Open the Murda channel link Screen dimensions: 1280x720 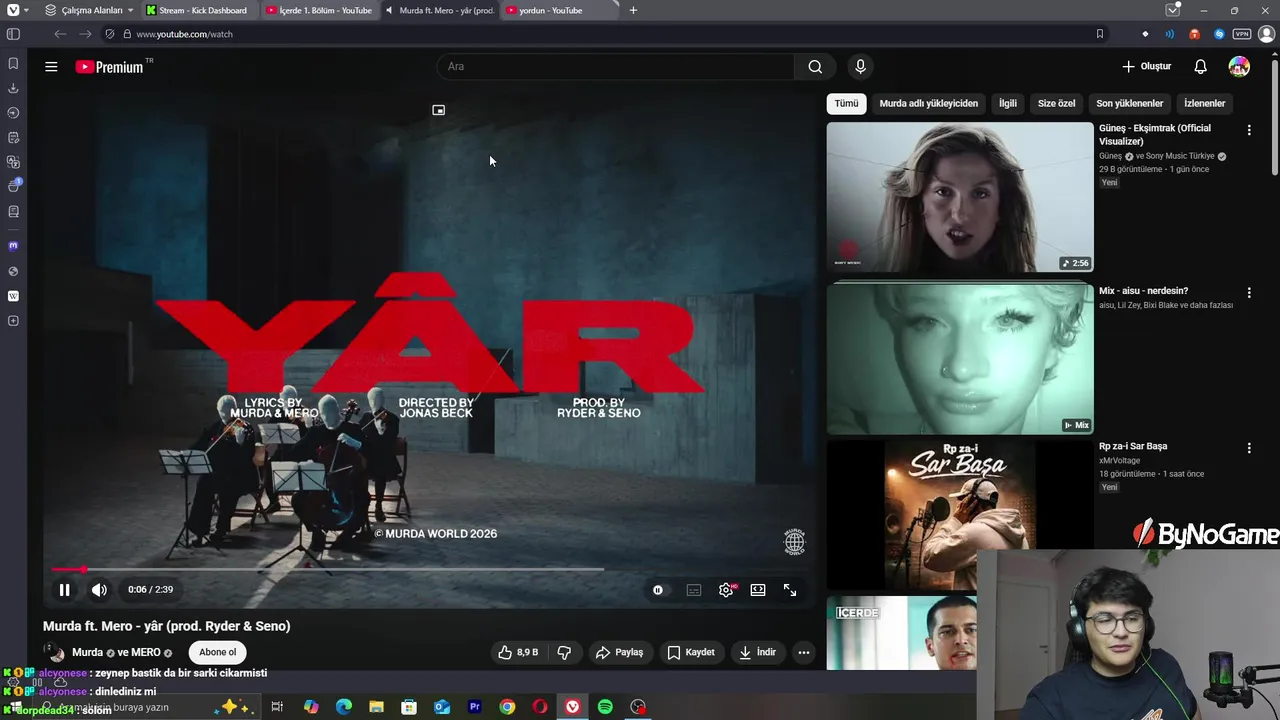pos(87,653)
